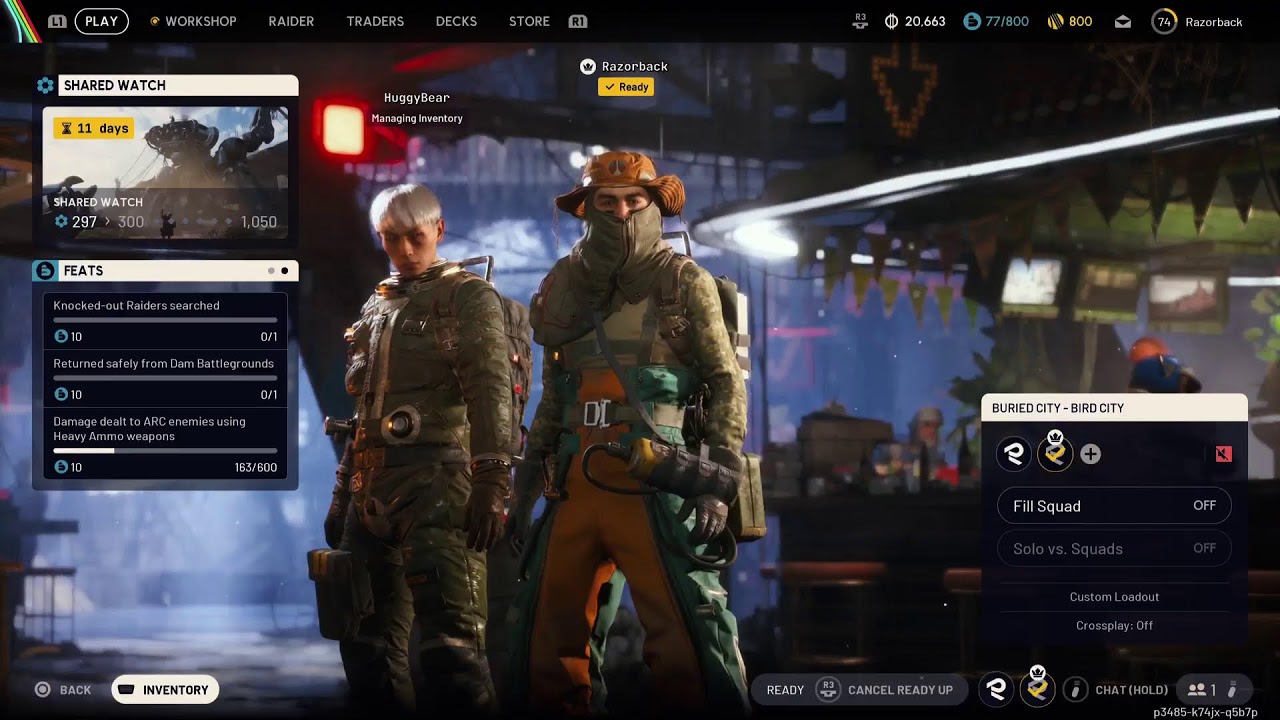This screenshot has height=720, width=1280.
Task: Click the BACK button
Action: (x=63, y=690)
